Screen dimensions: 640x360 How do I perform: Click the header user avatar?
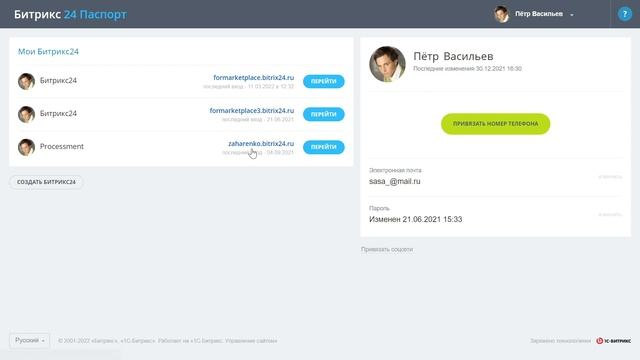pyautogui.click(x=502, y=14)
